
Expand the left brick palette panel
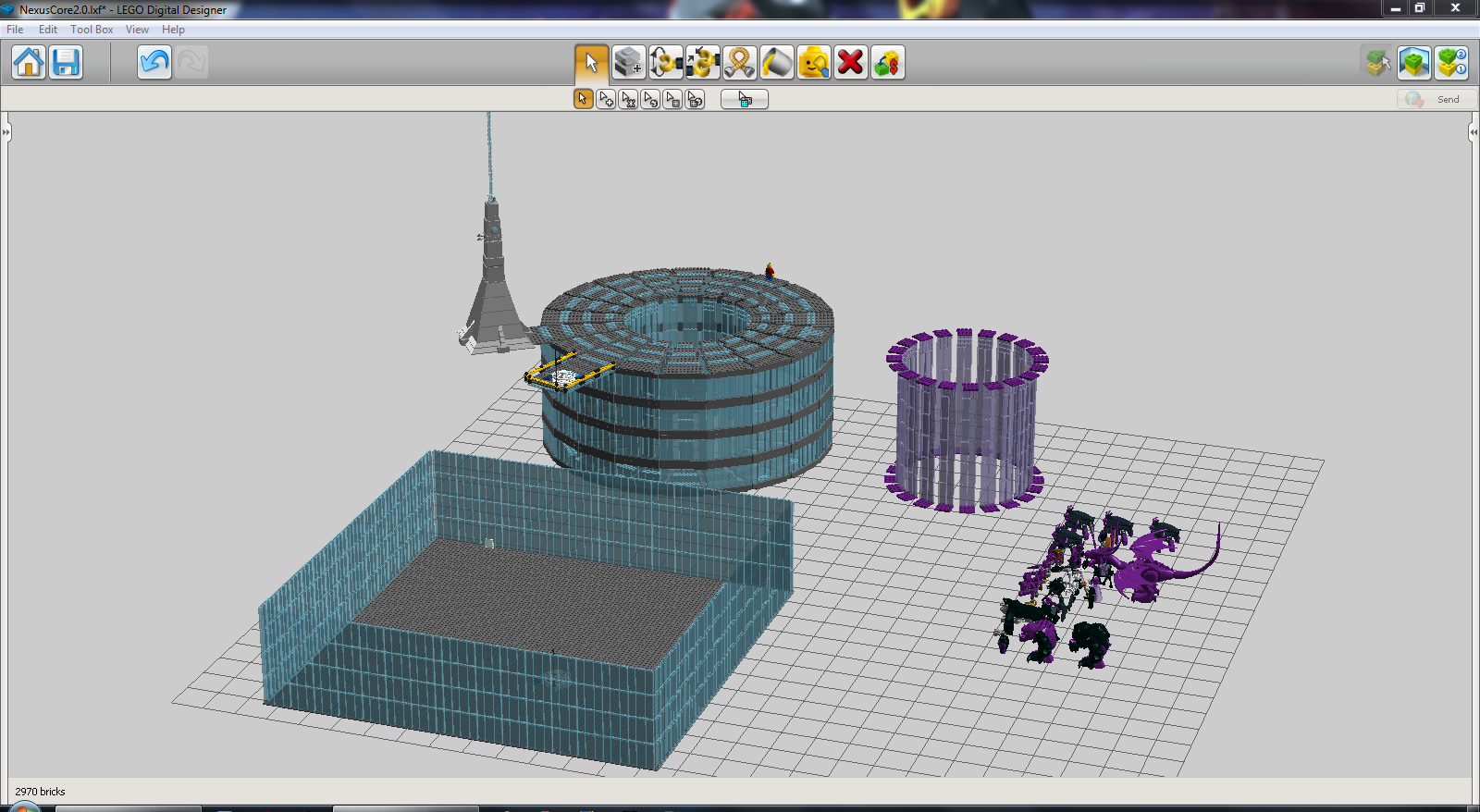pyautogui.click(x=6, y=132)
